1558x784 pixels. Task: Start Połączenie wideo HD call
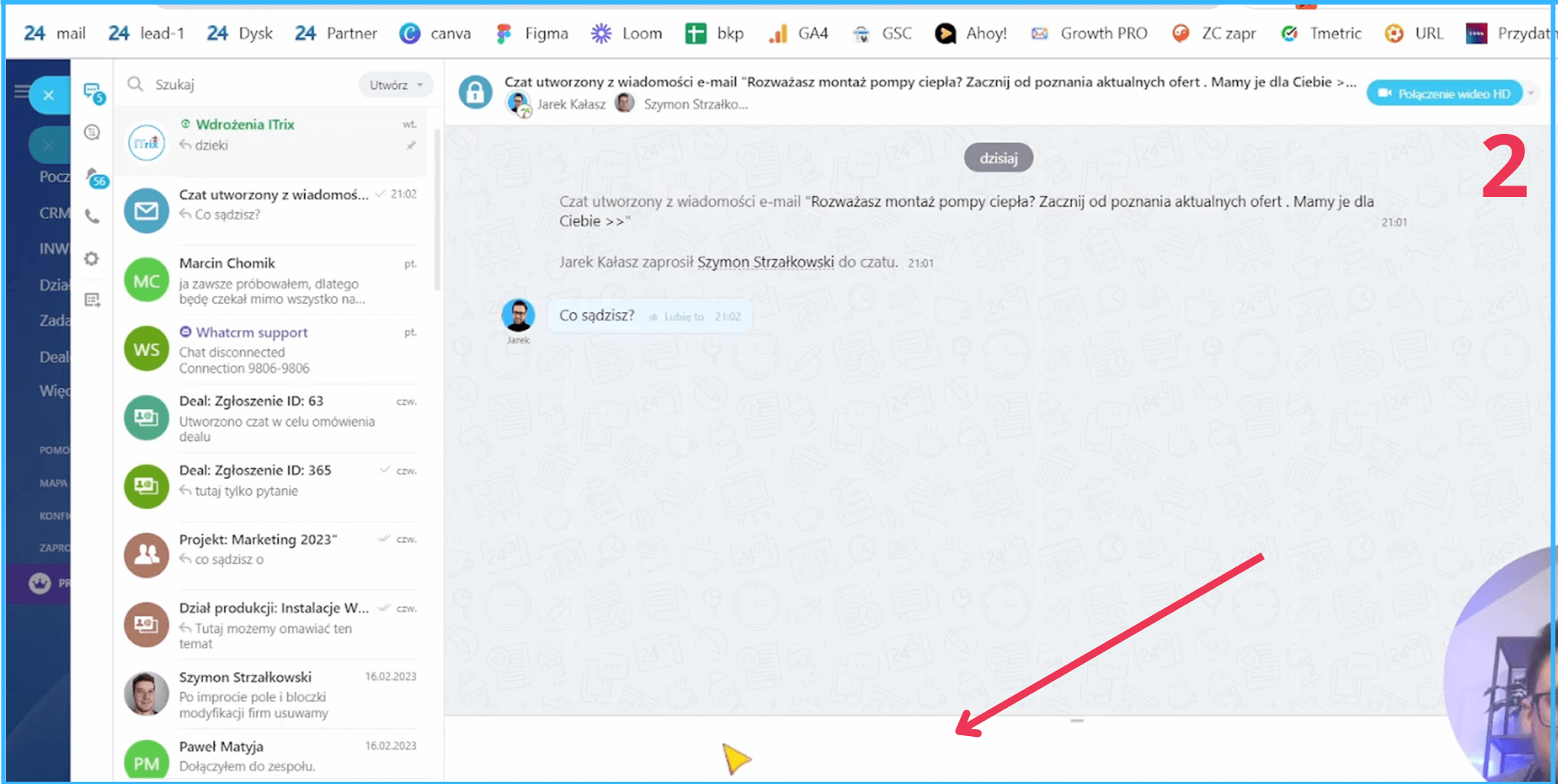tap(1444, 94)
